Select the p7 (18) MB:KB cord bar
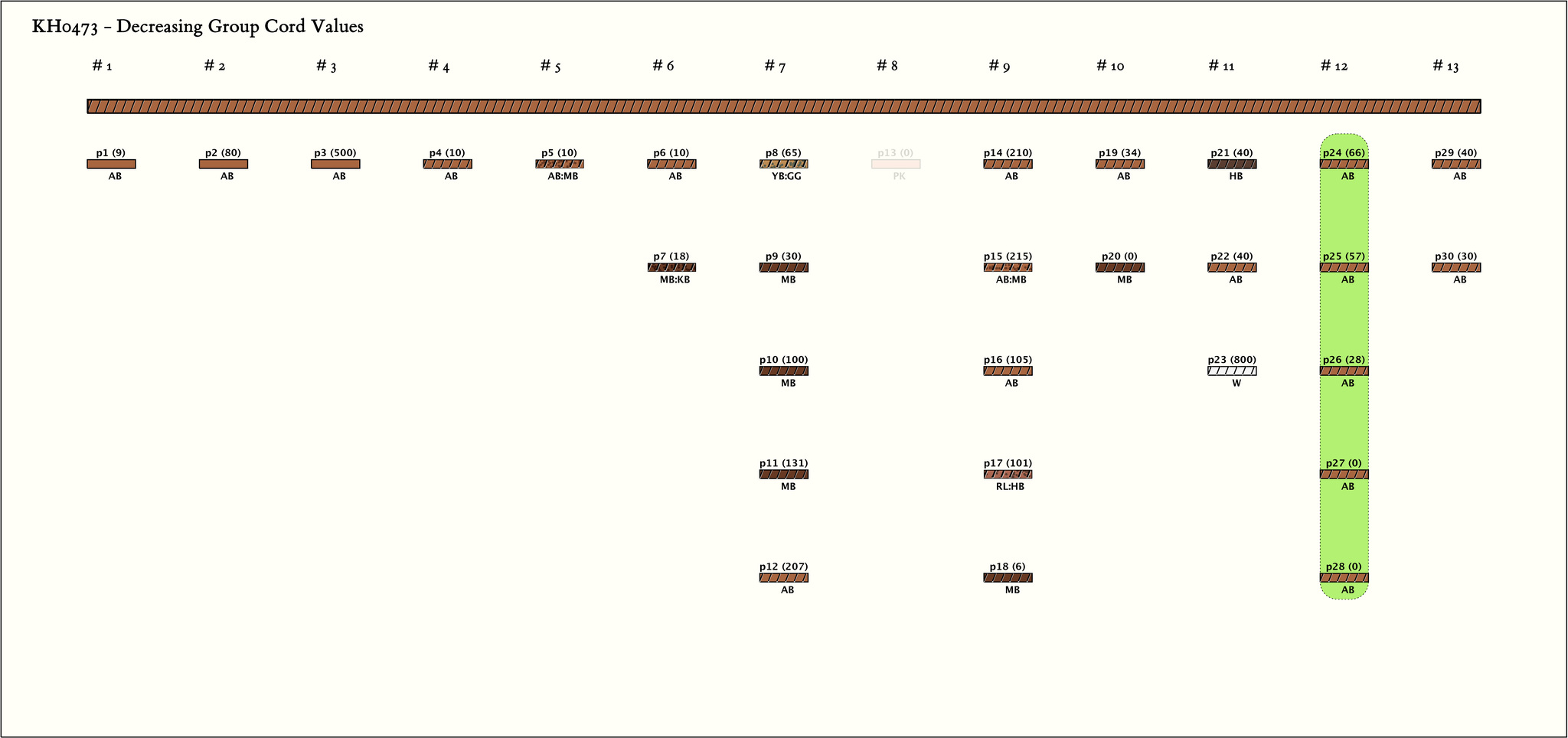Viewport: 1568px width, 738px height. [671, 268]
